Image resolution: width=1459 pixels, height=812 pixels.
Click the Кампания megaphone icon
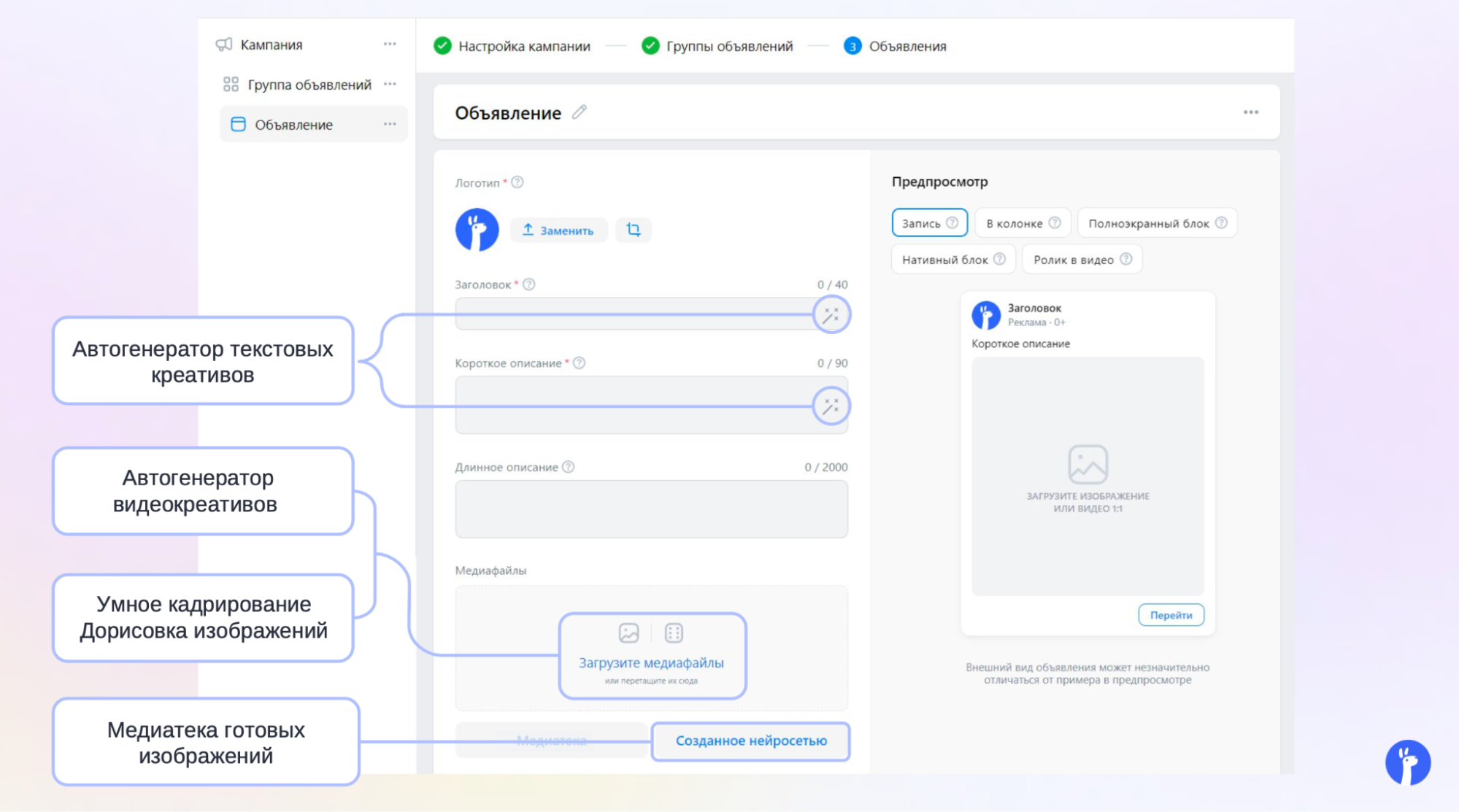point(224,45)
